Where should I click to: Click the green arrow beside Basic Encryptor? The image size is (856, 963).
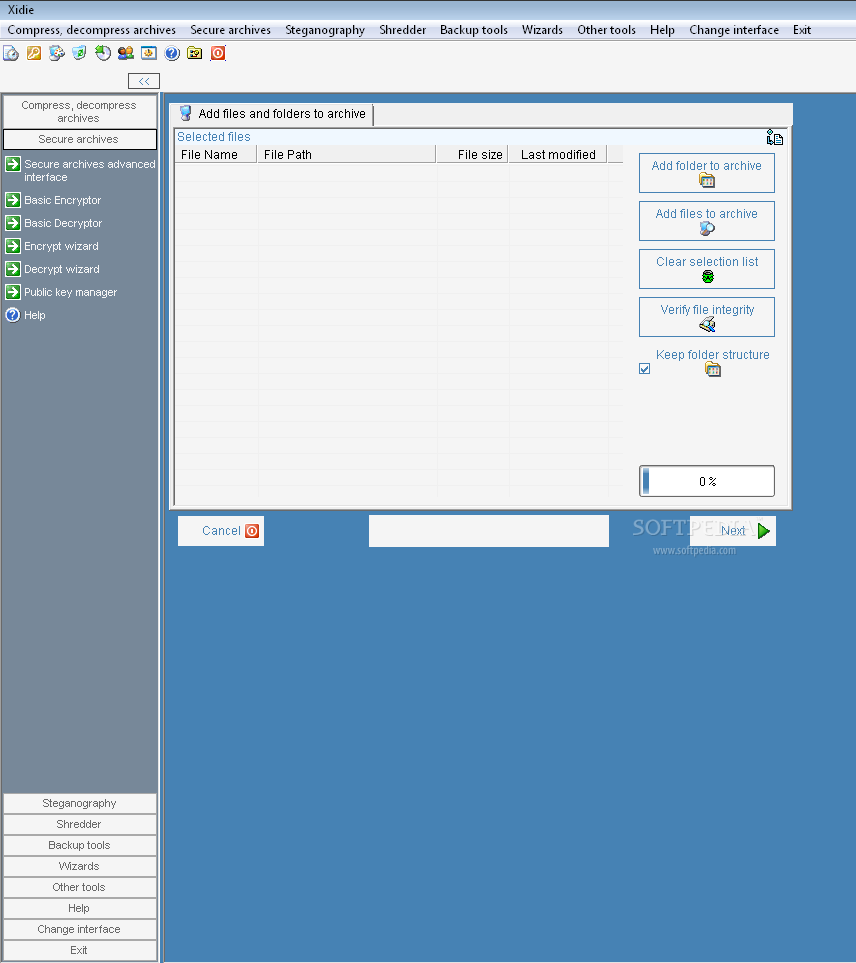[x=13, y=200]
